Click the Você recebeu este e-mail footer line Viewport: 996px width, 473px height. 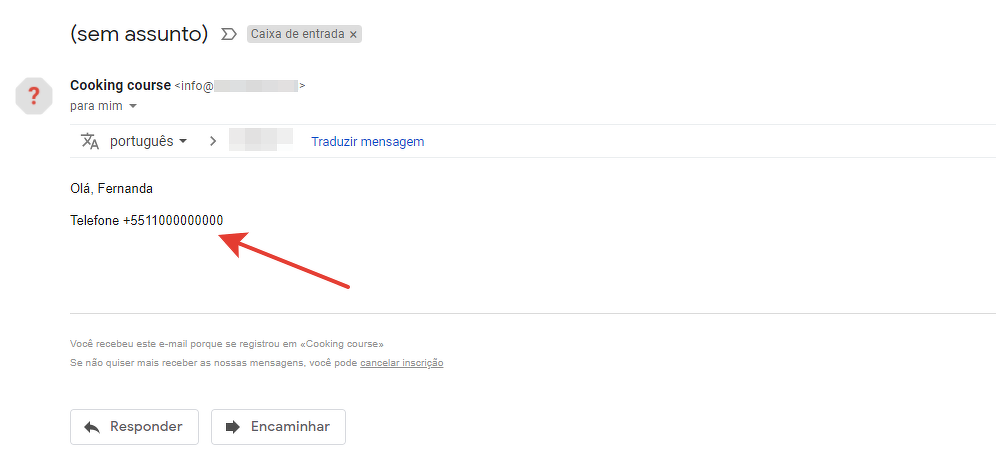[227, 344]
